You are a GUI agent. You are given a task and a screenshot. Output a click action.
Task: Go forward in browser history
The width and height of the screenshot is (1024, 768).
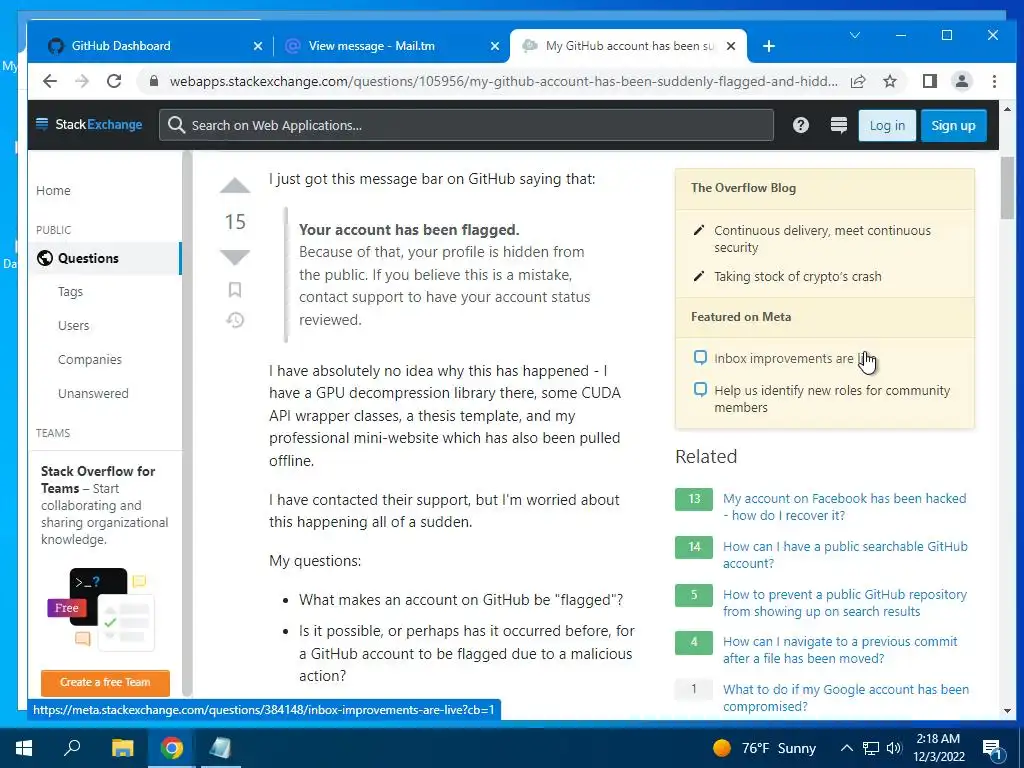(x=82, y=81)
